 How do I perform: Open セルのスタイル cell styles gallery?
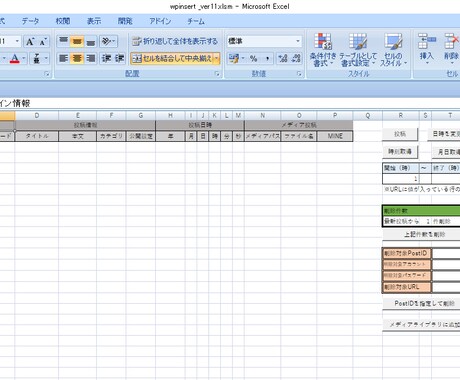(393, 50)
